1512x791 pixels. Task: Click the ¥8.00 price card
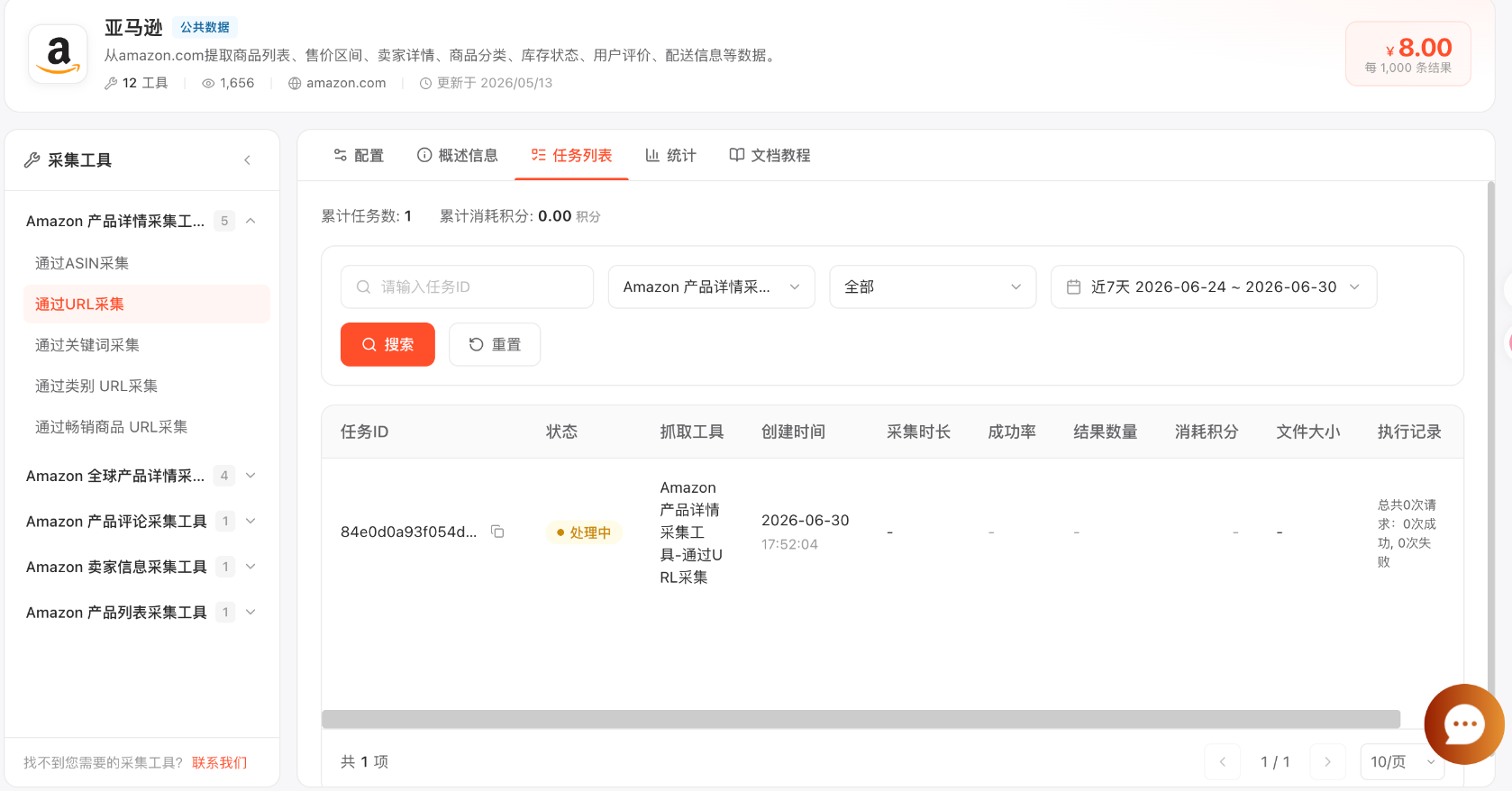[x=1408, y=54]
